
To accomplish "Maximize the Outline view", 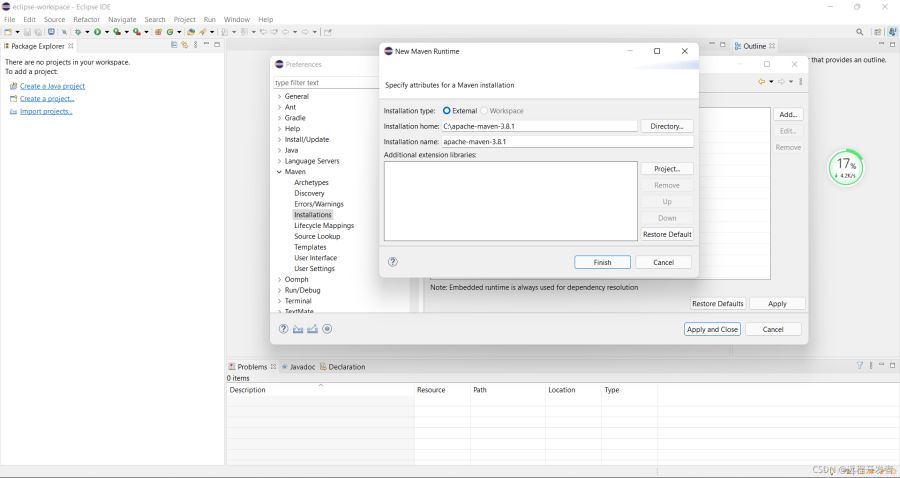I will tap(893, 45).
